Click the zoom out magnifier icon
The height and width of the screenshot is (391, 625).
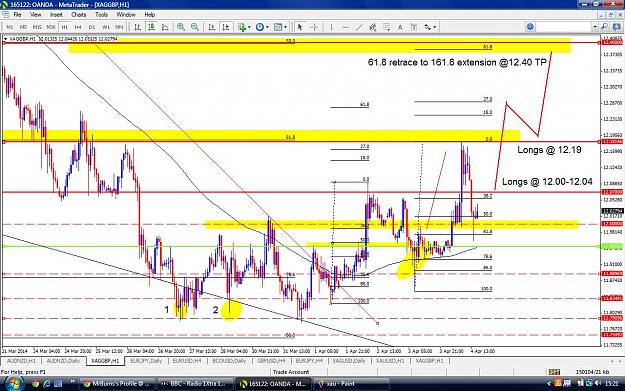[x=195, y=27]
